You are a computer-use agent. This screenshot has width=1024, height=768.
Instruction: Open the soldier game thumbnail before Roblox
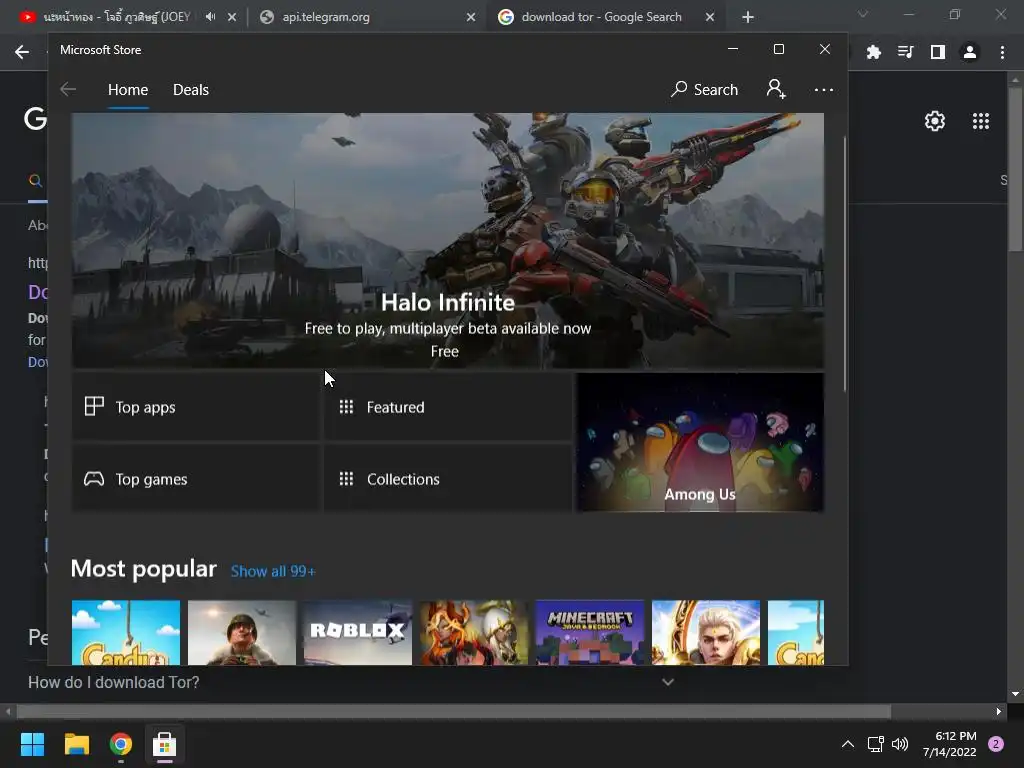tap(242, 633)
